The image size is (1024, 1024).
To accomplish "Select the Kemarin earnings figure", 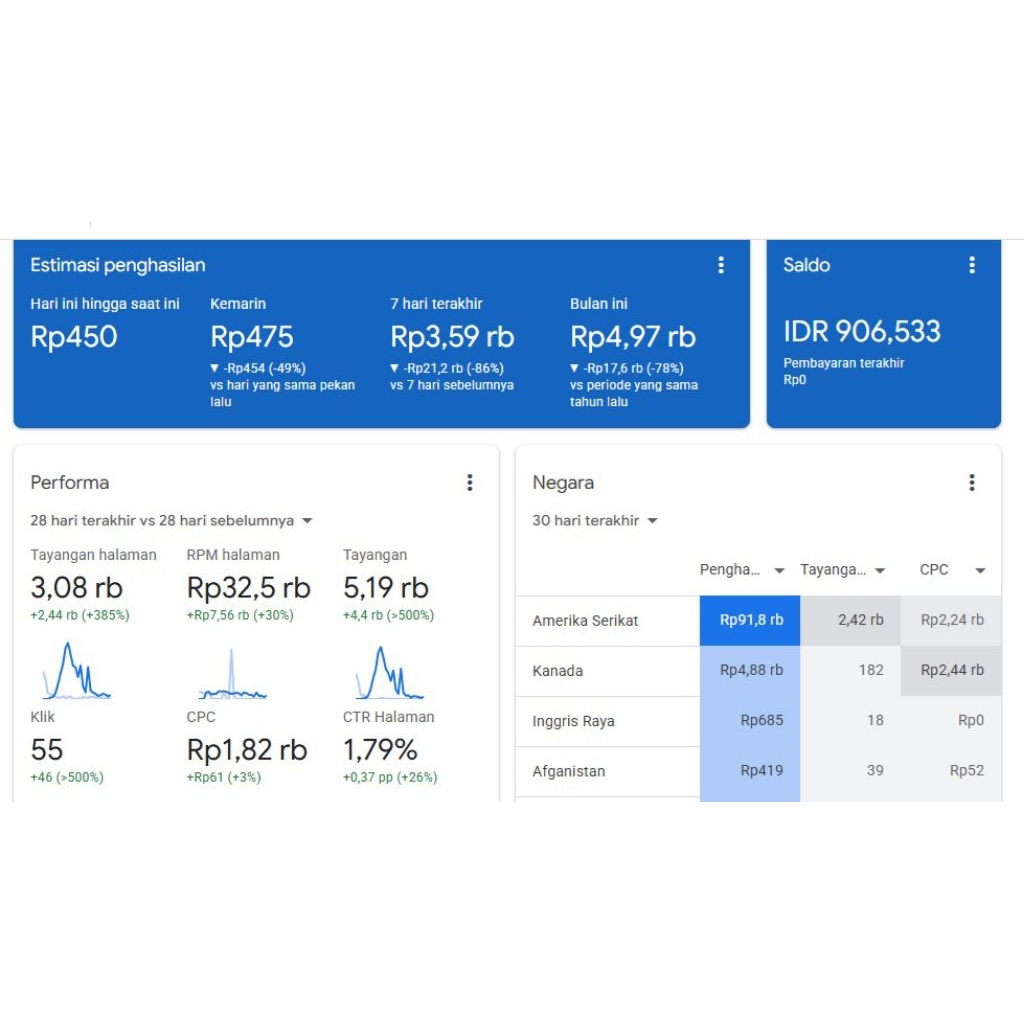I will (x=252, y=337).
